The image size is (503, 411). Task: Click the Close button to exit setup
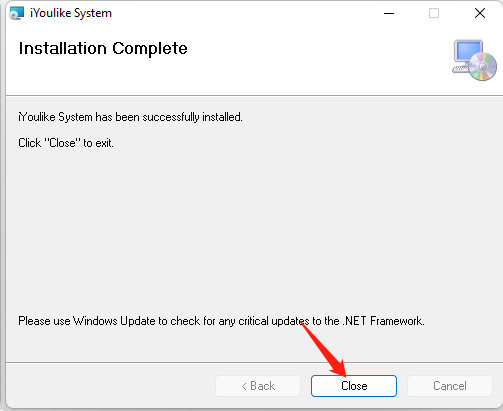354,386
